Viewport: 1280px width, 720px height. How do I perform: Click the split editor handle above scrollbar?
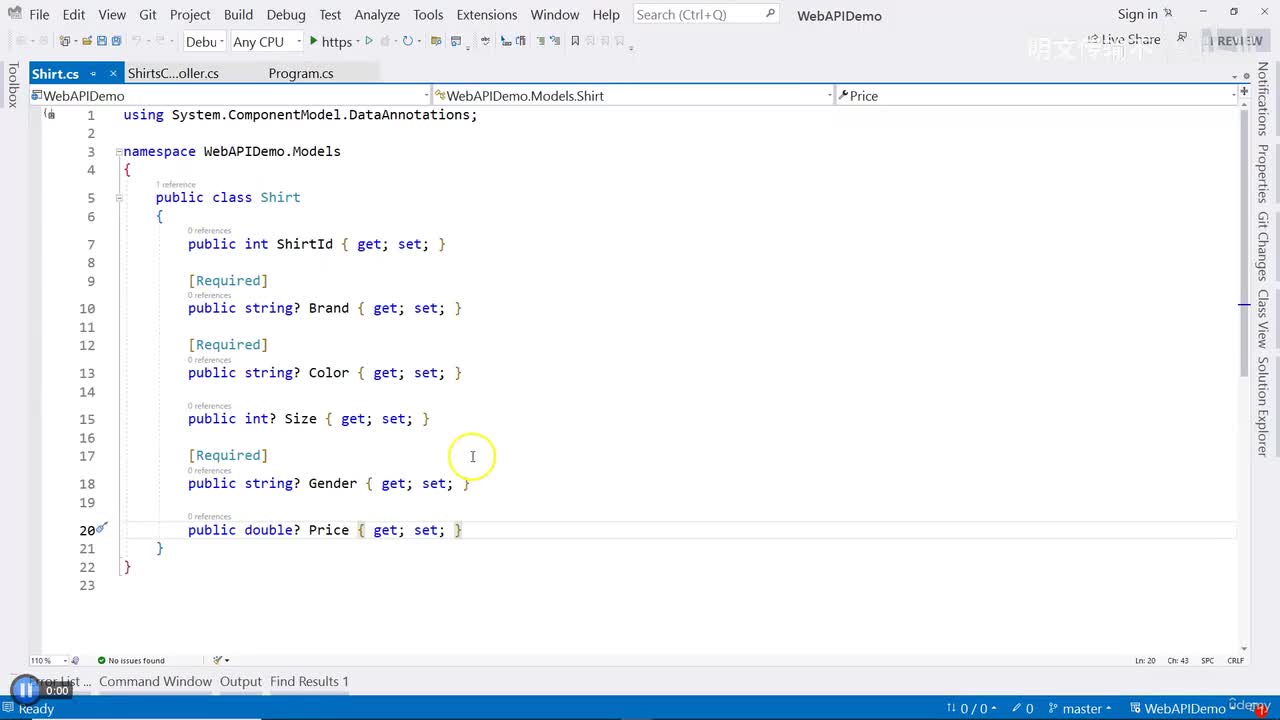1244,92
